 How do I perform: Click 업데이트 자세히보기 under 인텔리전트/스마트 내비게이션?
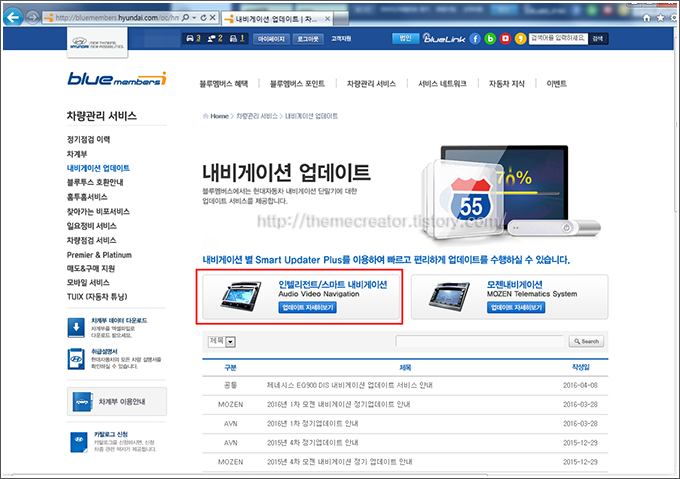tap(307, 308)
